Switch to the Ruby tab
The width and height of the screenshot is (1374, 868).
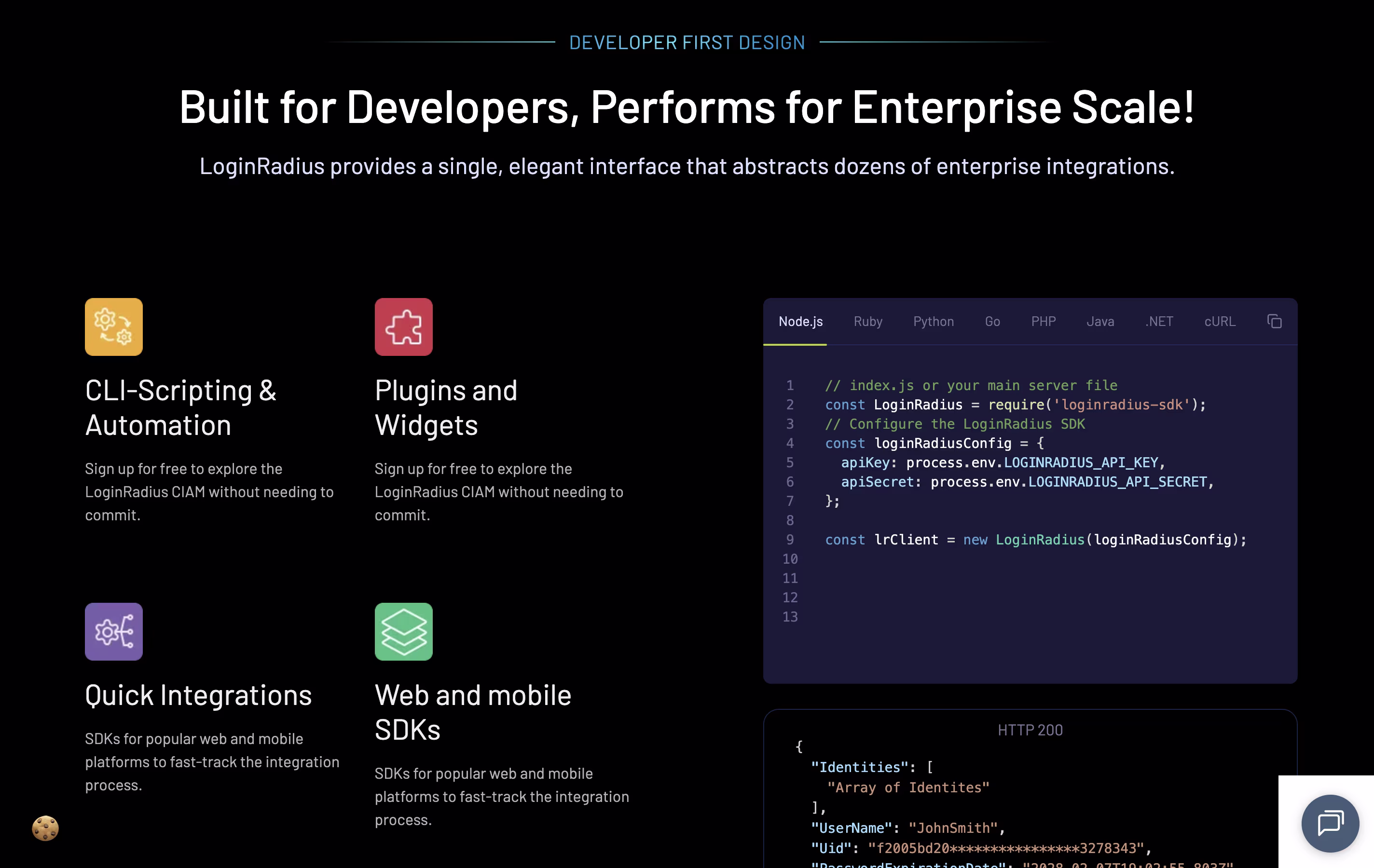[868, 322]
